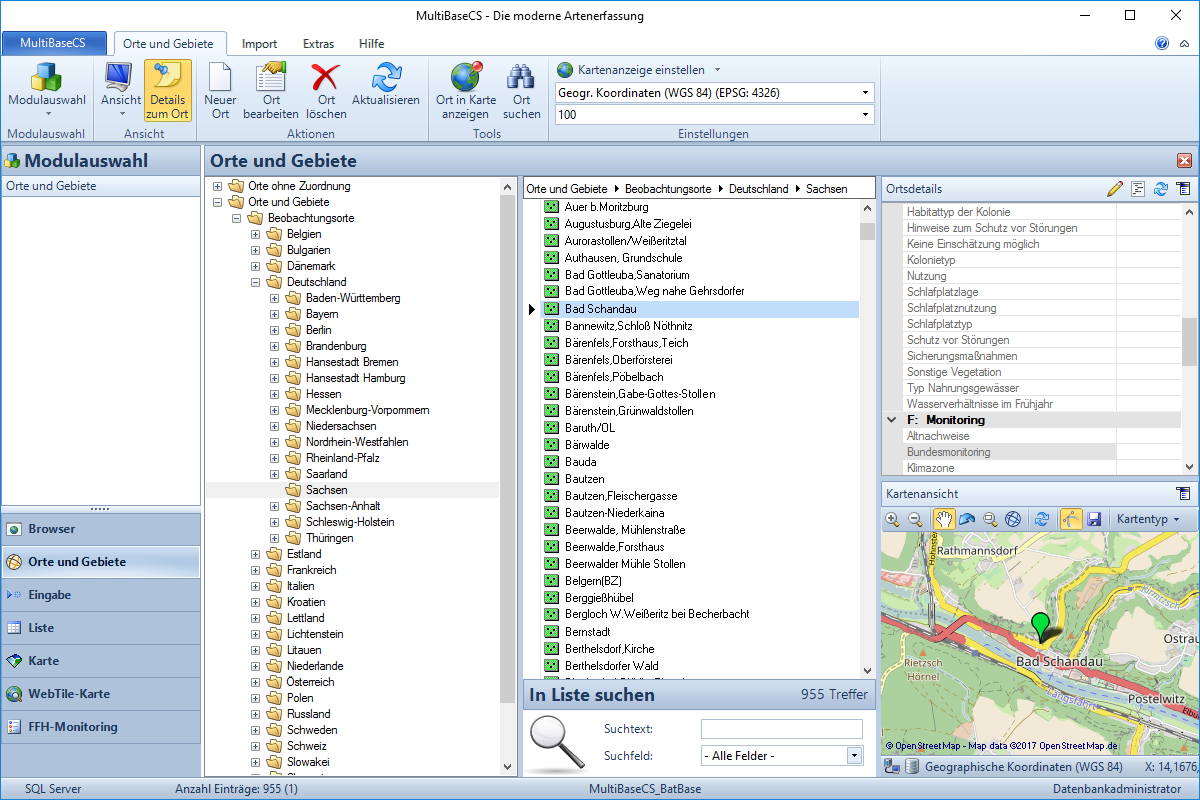Open the Kartentyp dropdown

point(1148,519)
